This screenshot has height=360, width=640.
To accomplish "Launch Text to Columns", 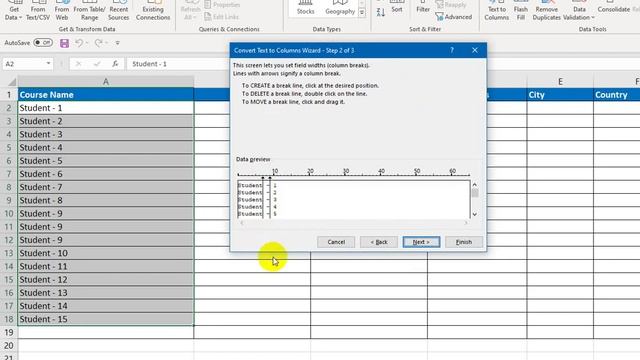I will (497, 10).
